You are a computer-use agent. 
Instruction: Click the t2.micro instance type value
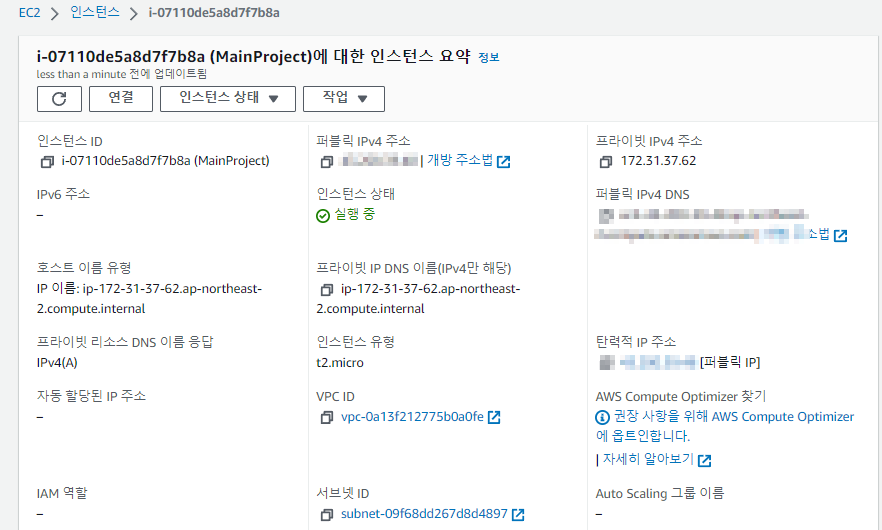click(340, 363)
